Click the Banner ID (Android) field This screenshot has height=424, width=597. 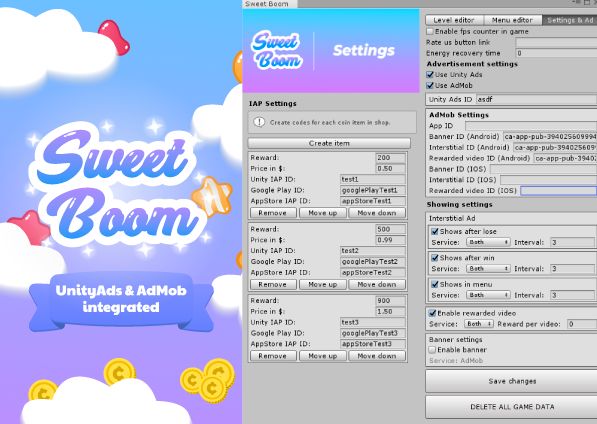[550, 136]
